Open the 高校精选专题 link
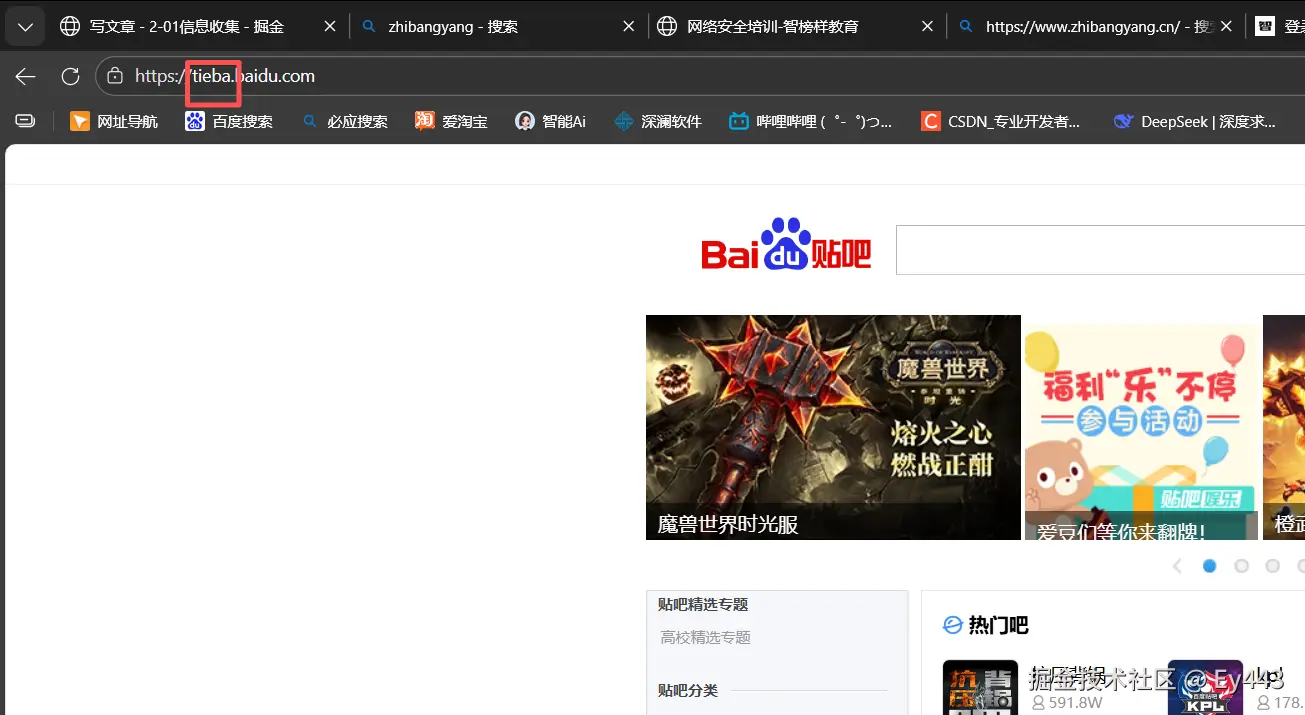Screen dimensions: 1305x715 tap(705, 637)
